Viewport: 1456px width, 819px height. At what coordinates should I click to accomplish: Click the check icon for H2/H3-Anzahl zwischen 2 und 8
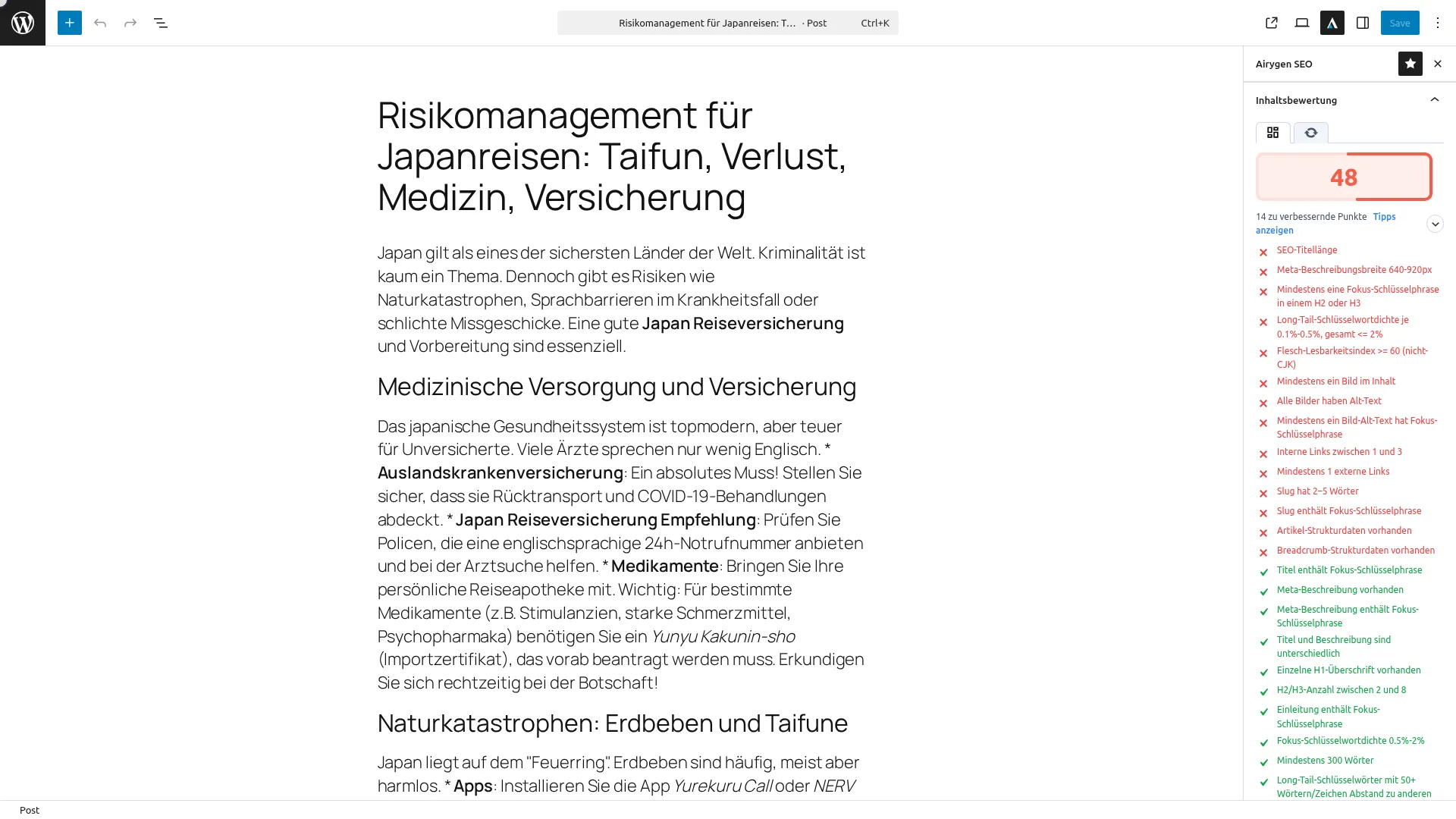click(x=1263, y=692)
